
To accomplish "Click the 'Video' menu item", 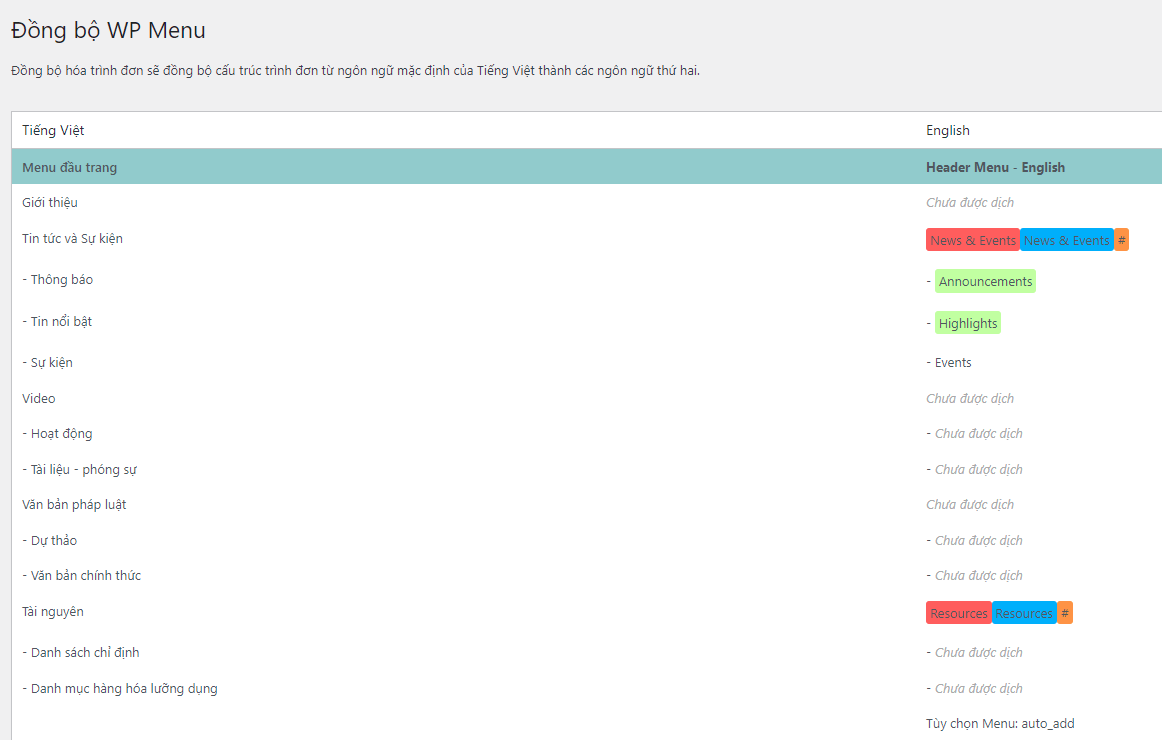I will pos(39,399).
